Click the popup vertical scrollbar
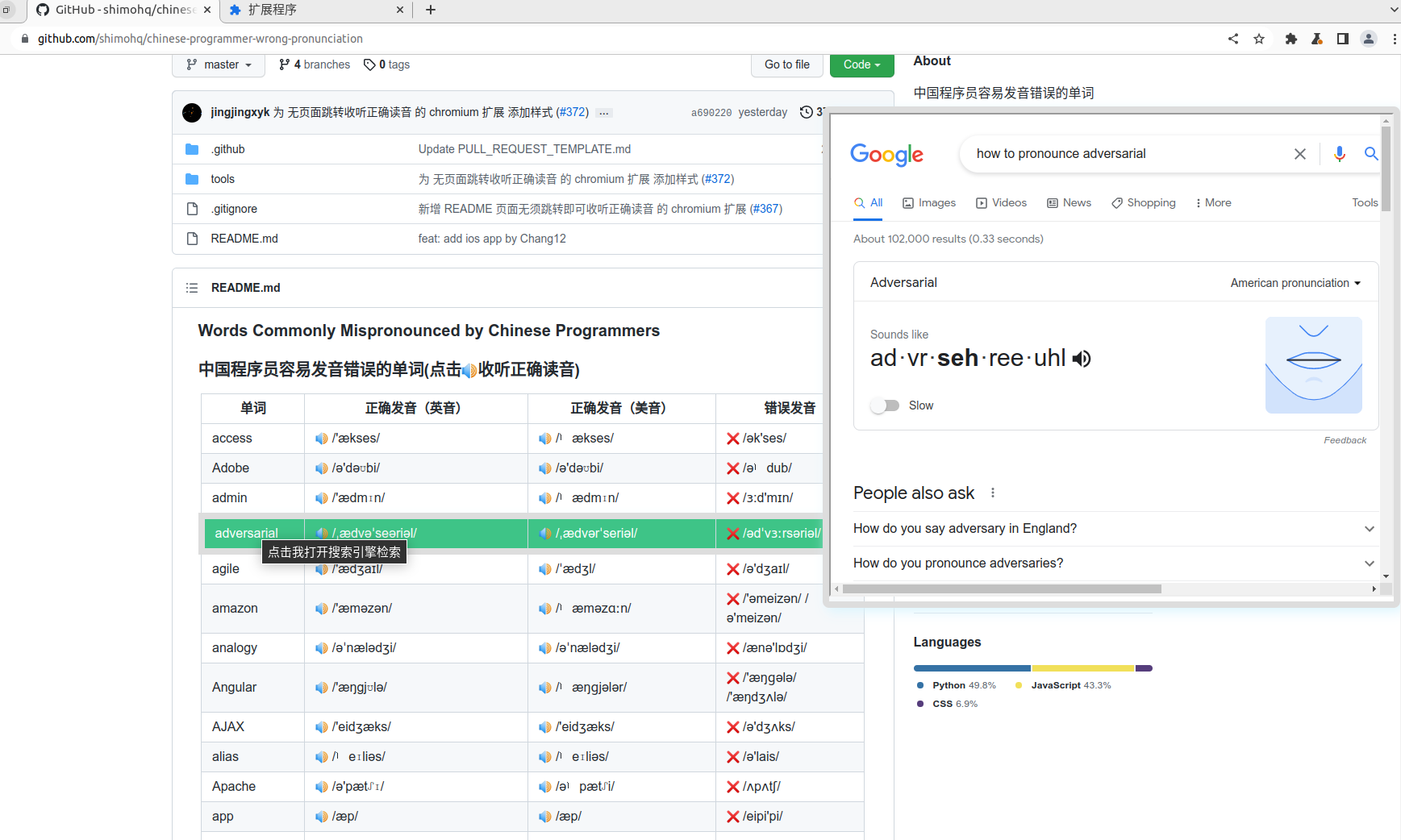 pyautogui.click(x=1386, y=168)
